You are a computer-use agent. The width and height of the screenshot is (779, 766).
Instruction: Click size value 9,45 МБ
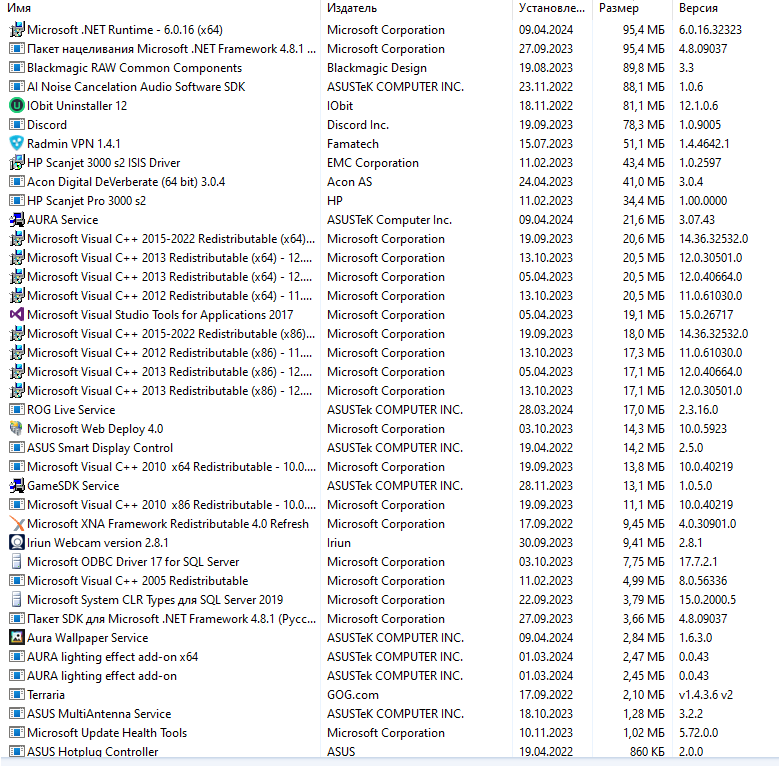pyautogui.click(x=643, y=524)
